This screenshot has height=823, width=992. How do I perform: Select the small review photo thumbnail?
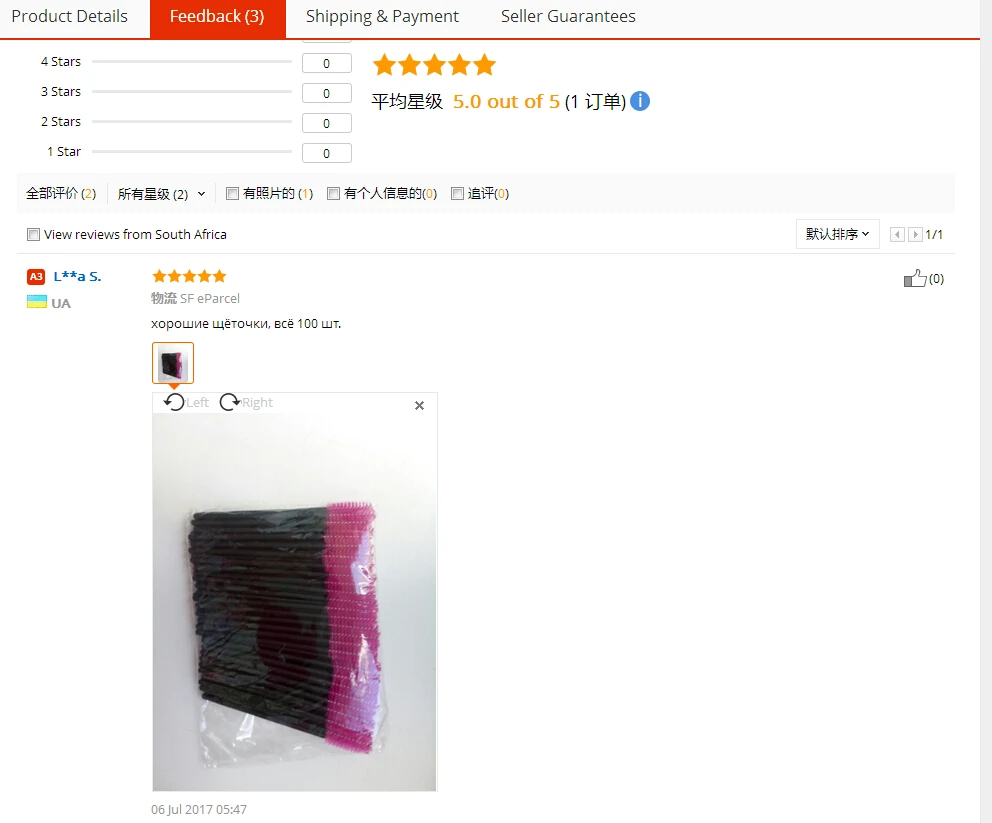173,363
